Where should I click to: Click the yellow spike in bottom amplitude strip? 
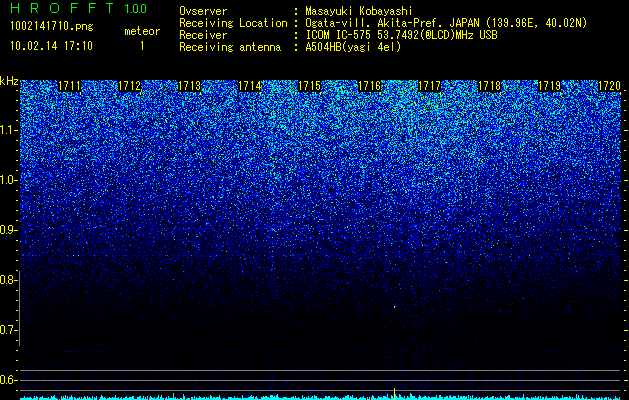(394, 394)
